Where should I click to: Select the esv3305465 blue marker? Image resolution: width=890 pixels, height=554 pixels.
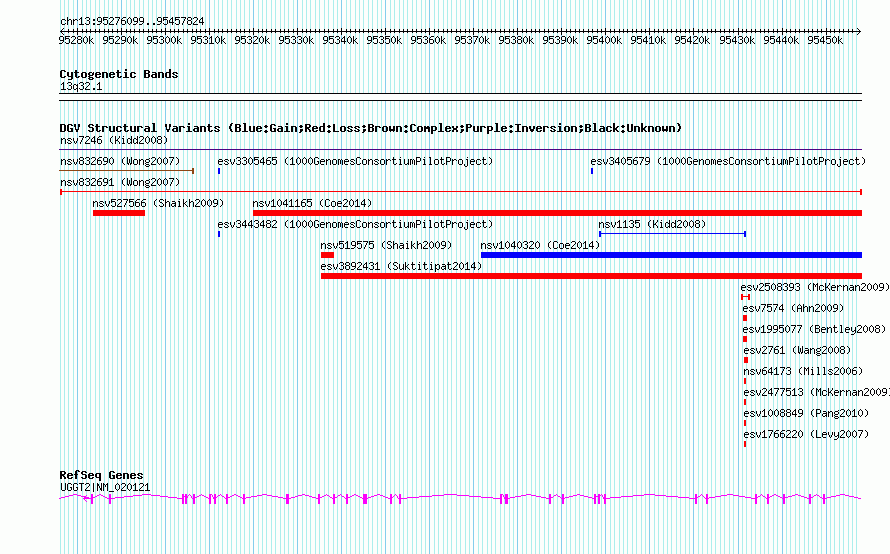click(219, 171)
